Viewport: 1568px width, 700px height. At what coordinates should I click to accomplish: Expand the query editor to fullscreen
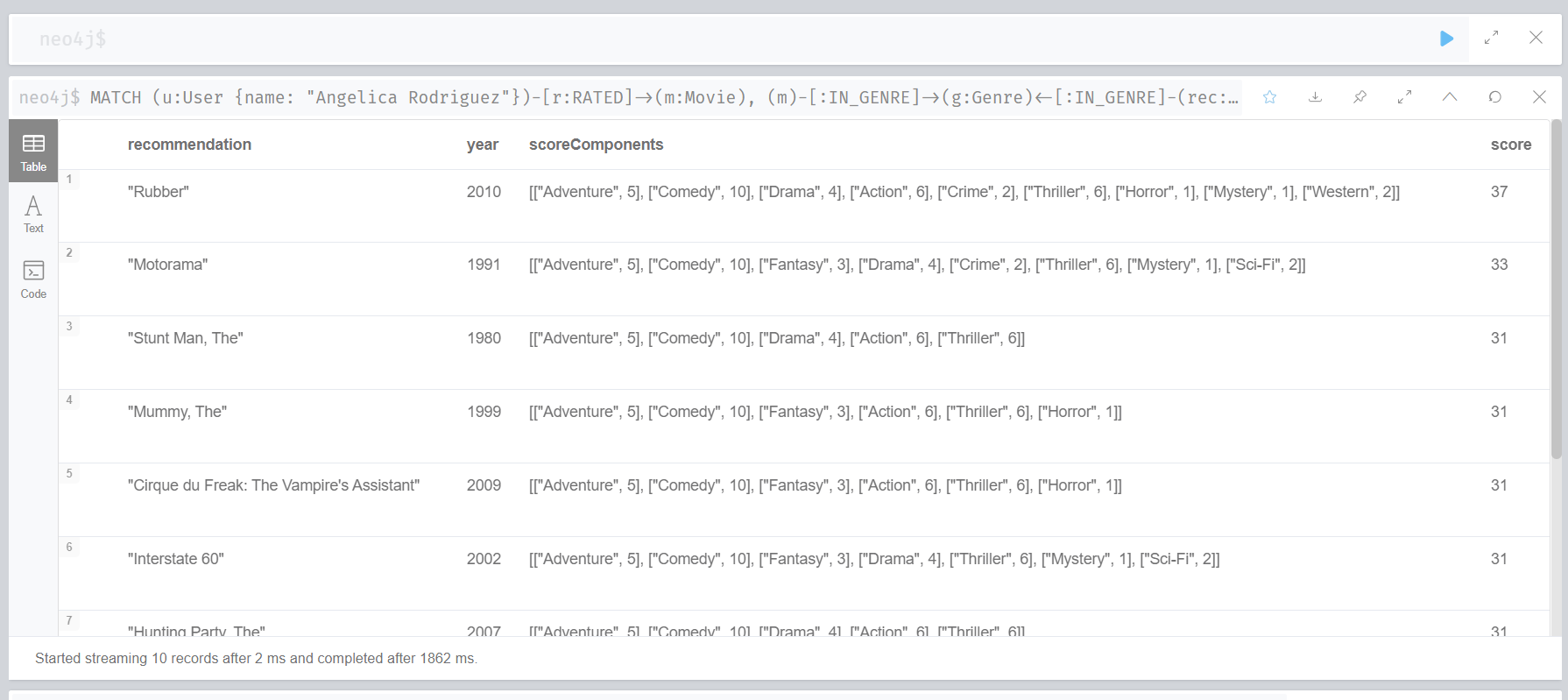click(x=1491, y=39)
